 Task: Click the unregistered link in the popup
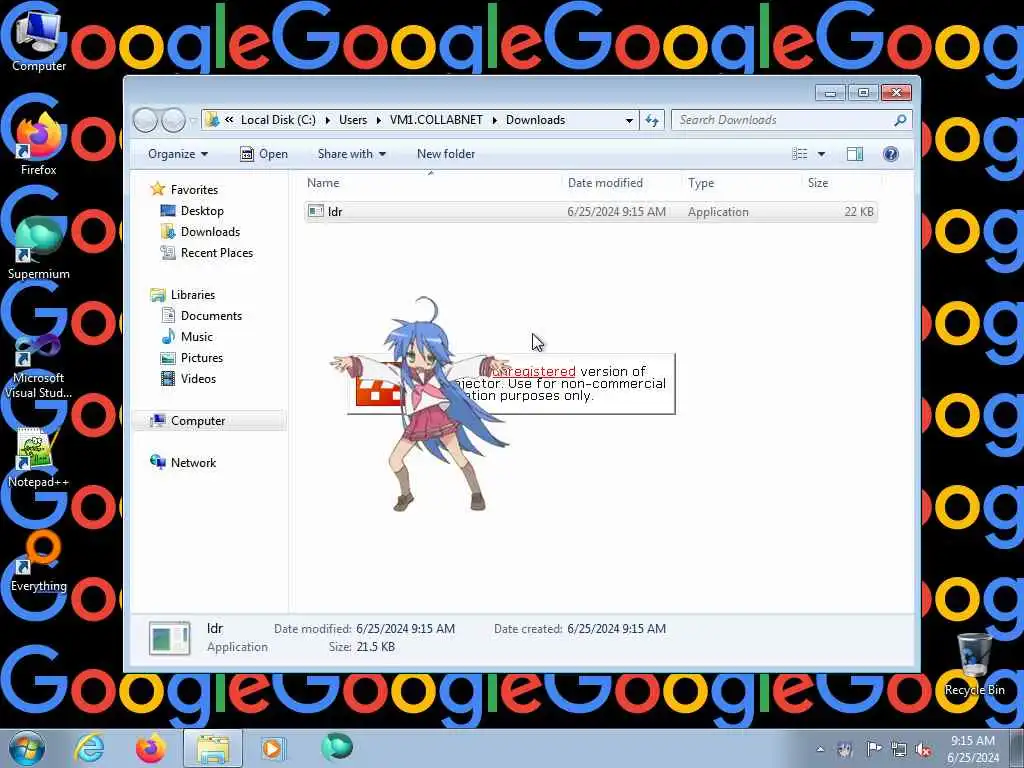point(534,372)
